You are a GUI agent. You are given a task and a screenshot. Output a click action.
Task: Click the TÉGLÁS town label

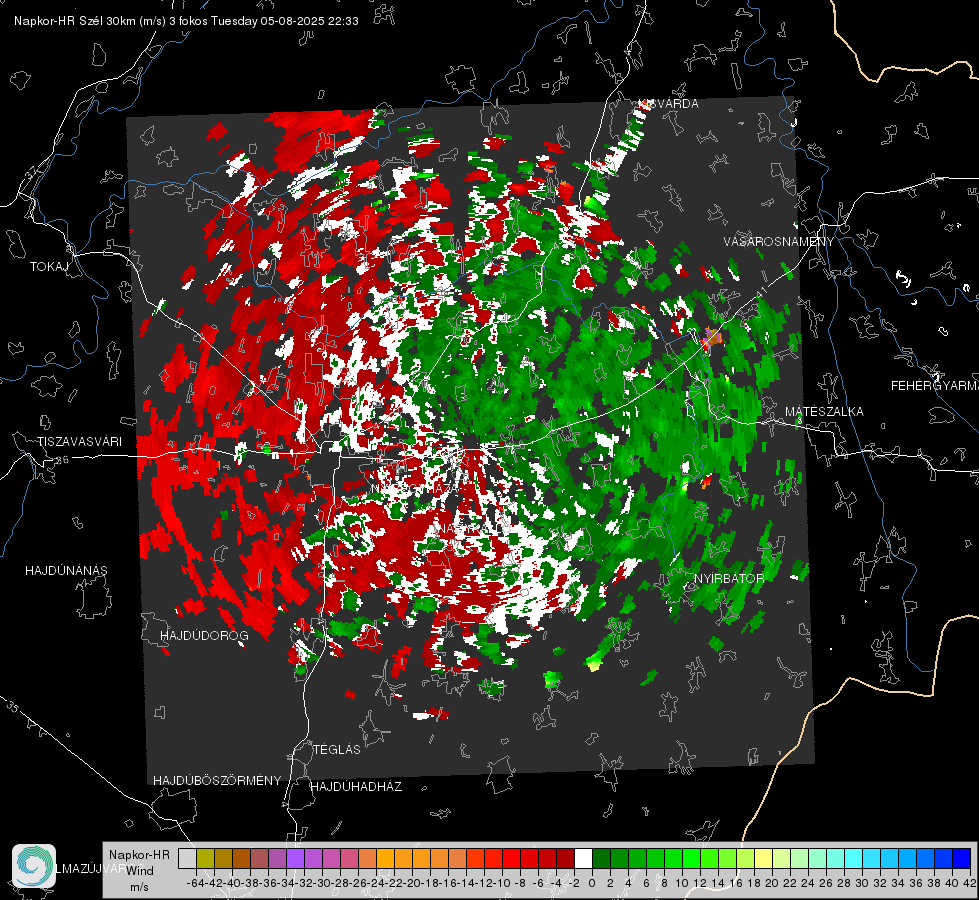click(337, 749)
